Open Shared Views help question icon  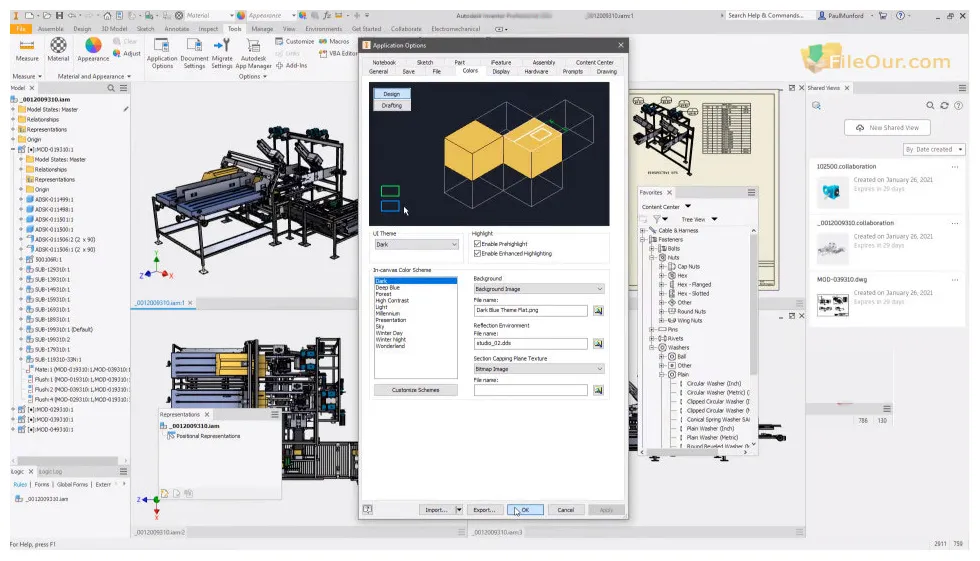958,106
